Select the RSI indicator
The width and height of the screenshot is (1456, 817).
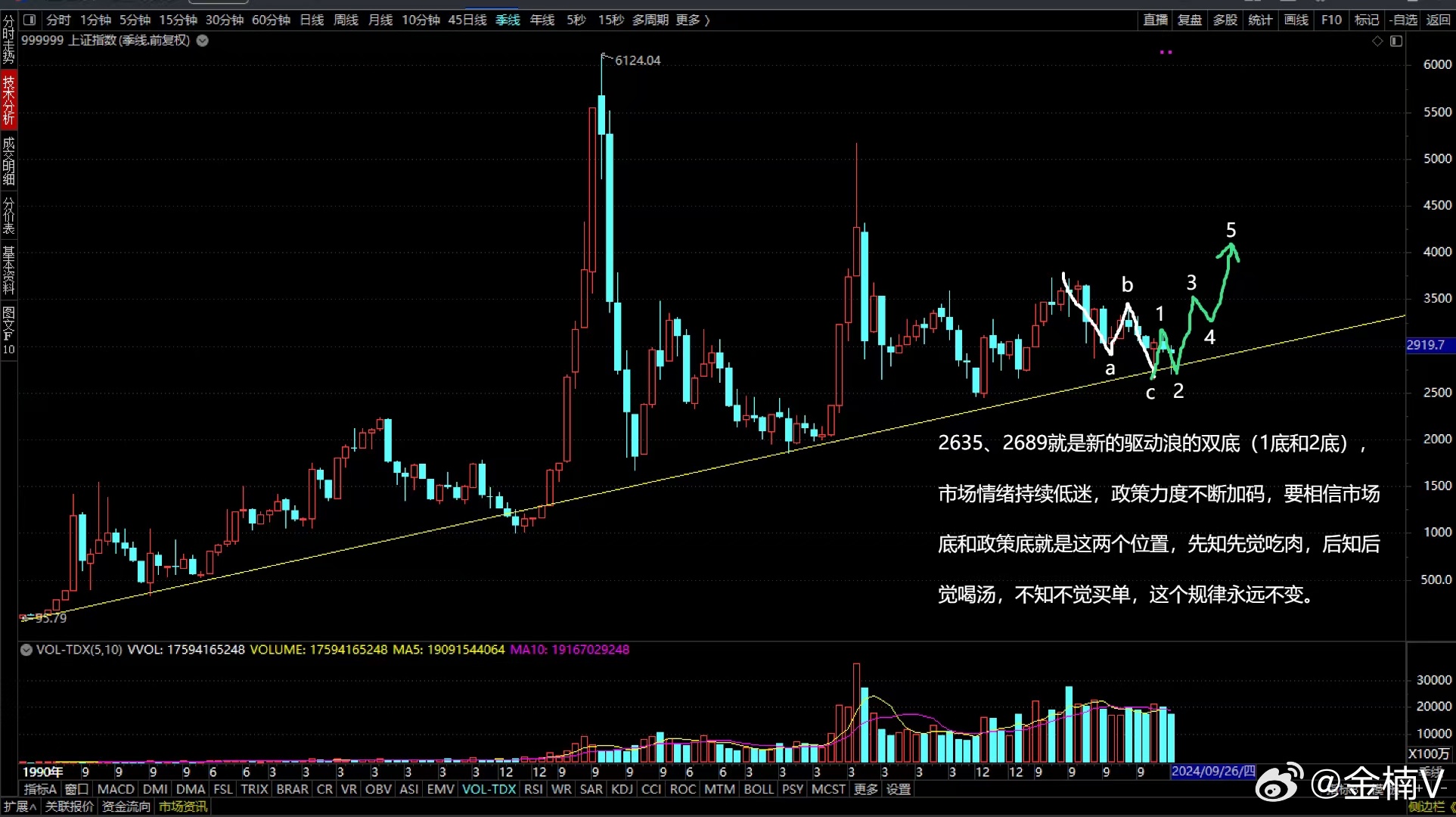point(533,789)
